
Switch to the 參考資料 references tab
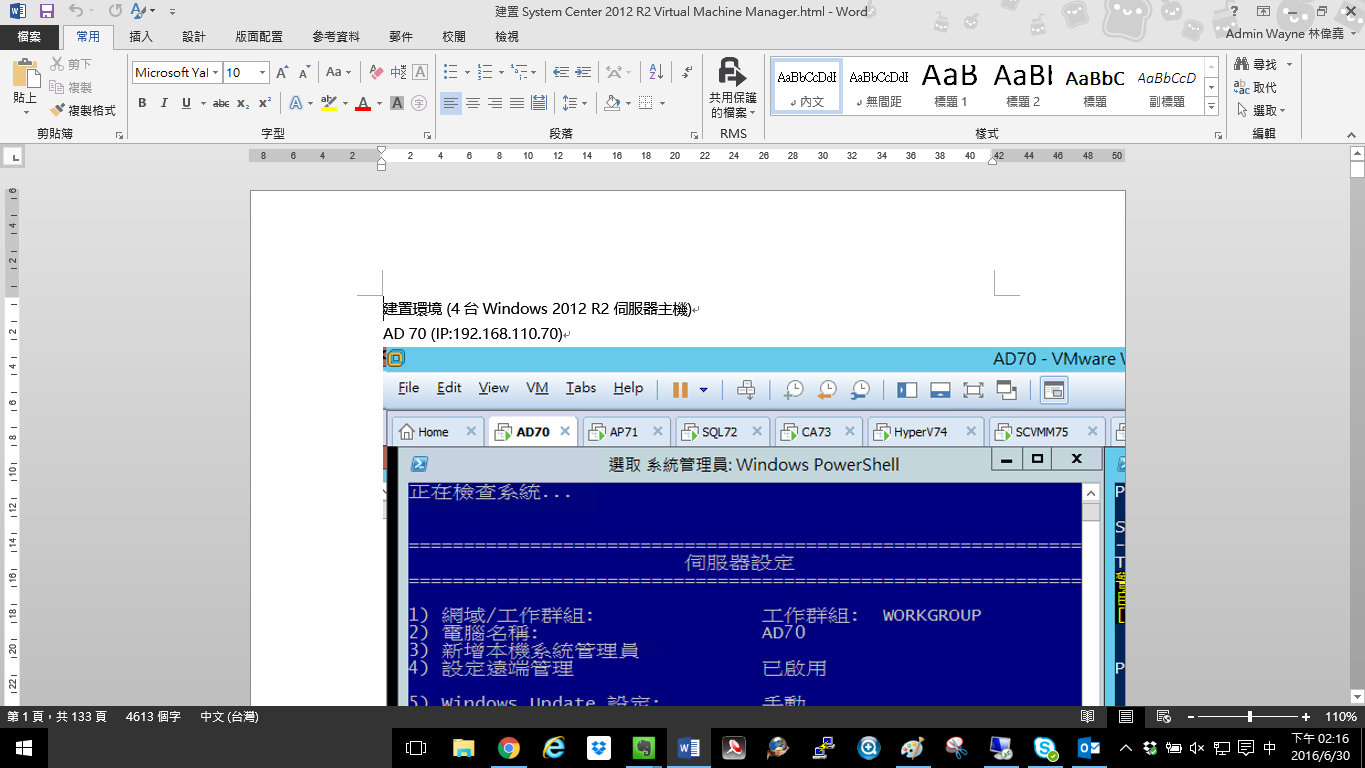[336, 37]
